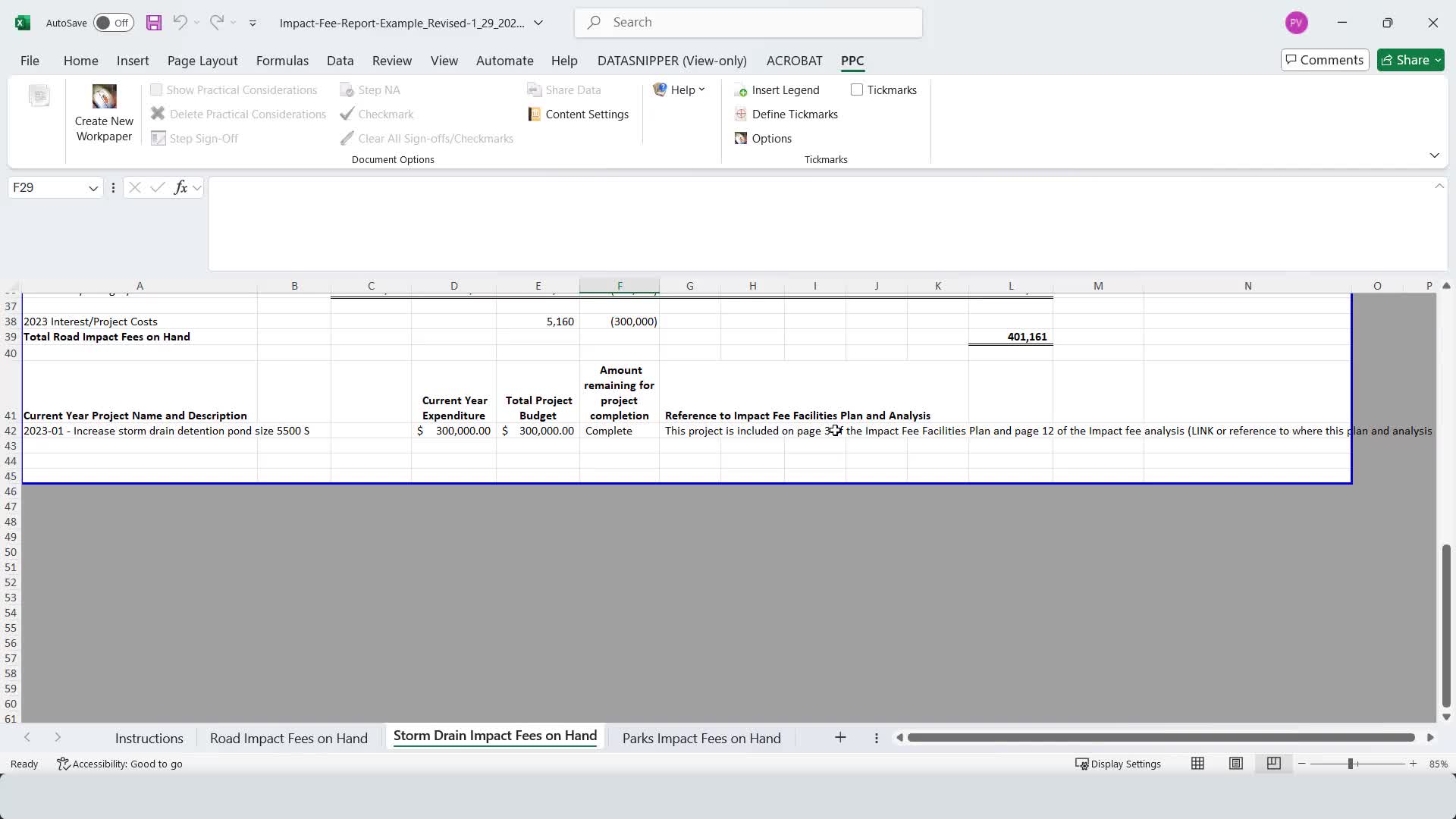Open the Content Settings icon
Viewport: 1456px width, 819px height.
coord(535,115)
